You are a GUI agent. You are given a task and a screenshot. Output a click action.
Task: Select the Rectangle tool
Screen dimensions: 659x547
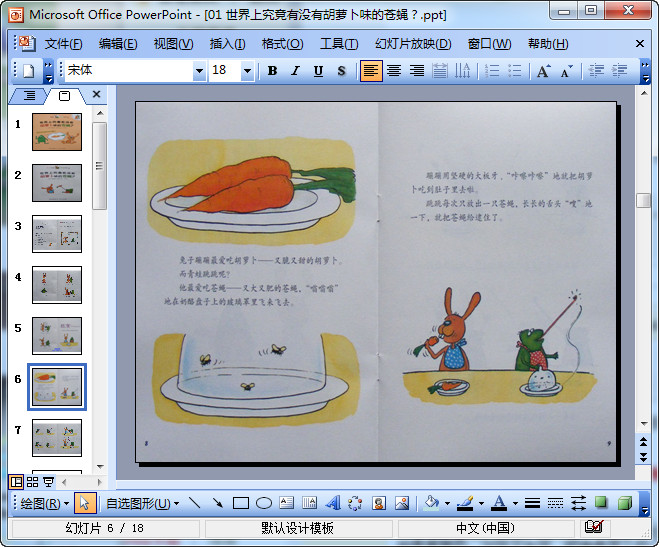coord(241,503)
